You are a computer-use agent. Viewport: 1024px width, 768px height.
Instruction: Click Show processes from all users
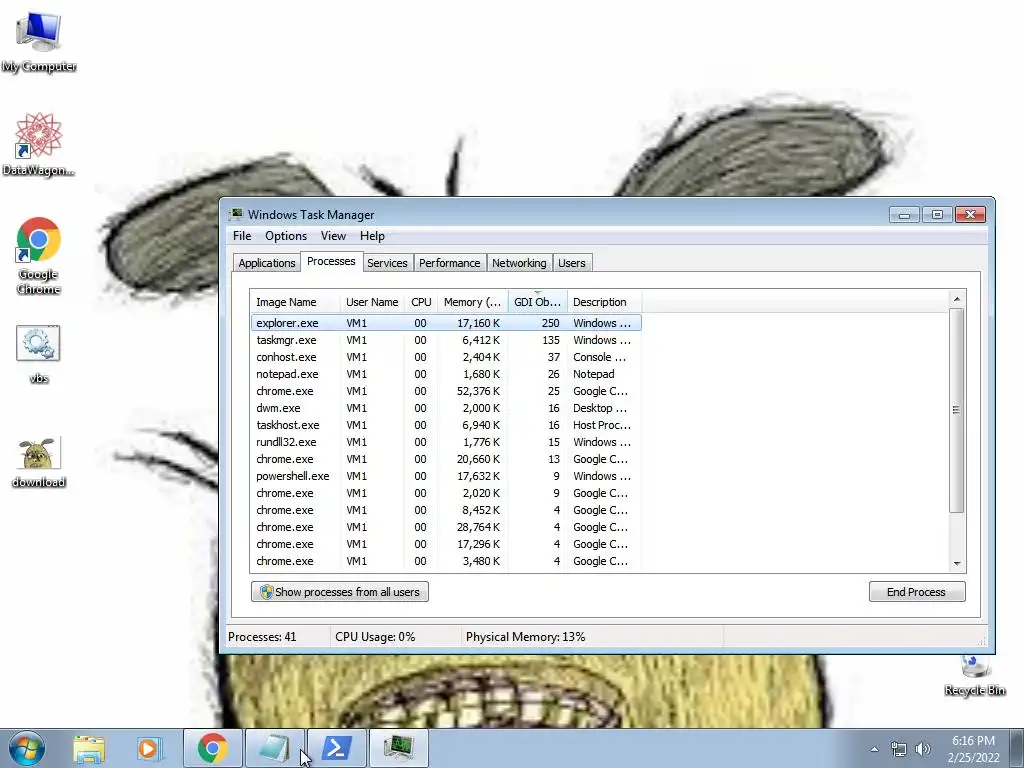(x=340, y=592)
